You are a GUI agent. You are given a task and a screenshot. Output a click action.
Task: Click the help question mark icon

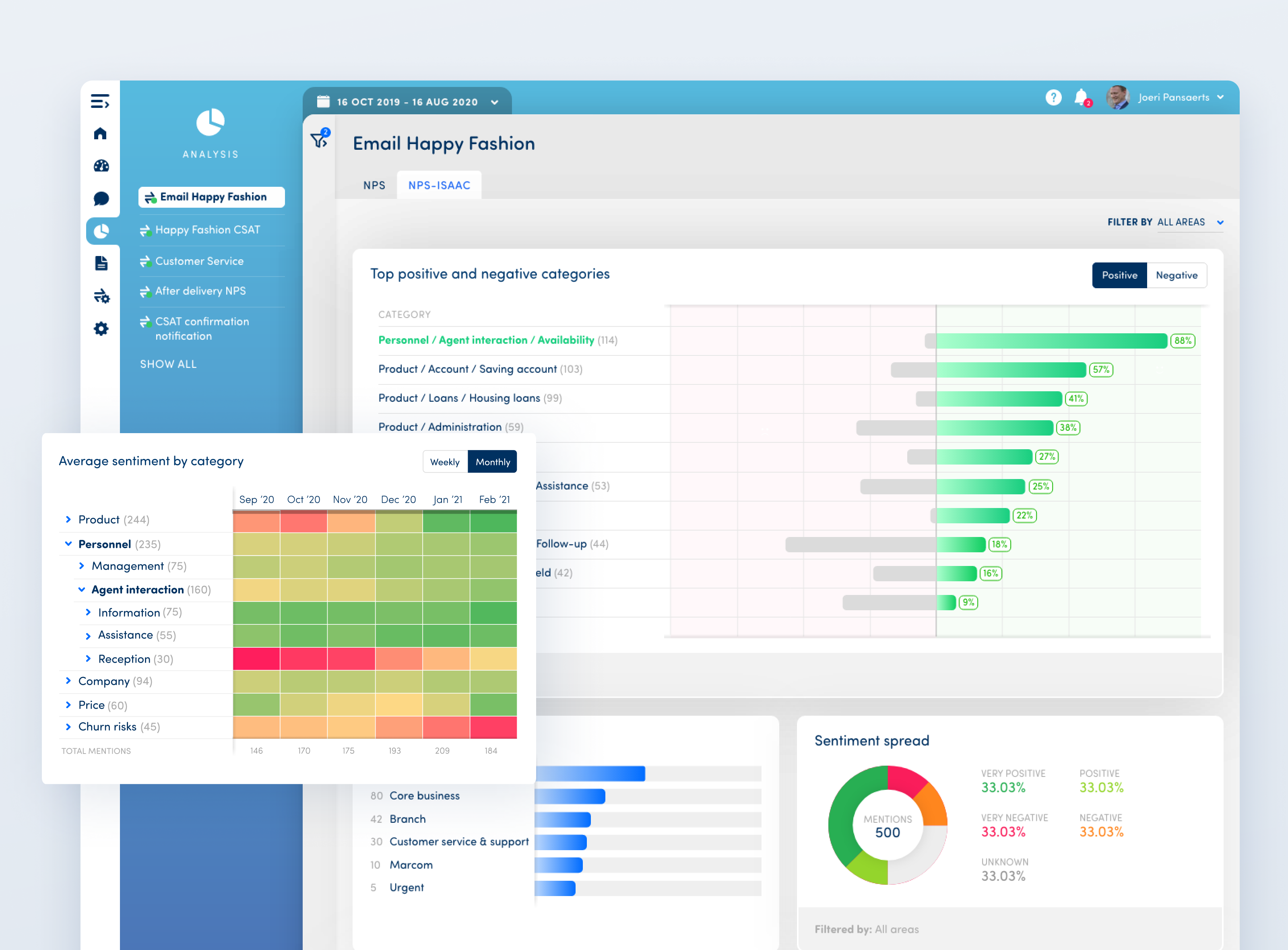pyautogui.click(x=1054, y=97)
